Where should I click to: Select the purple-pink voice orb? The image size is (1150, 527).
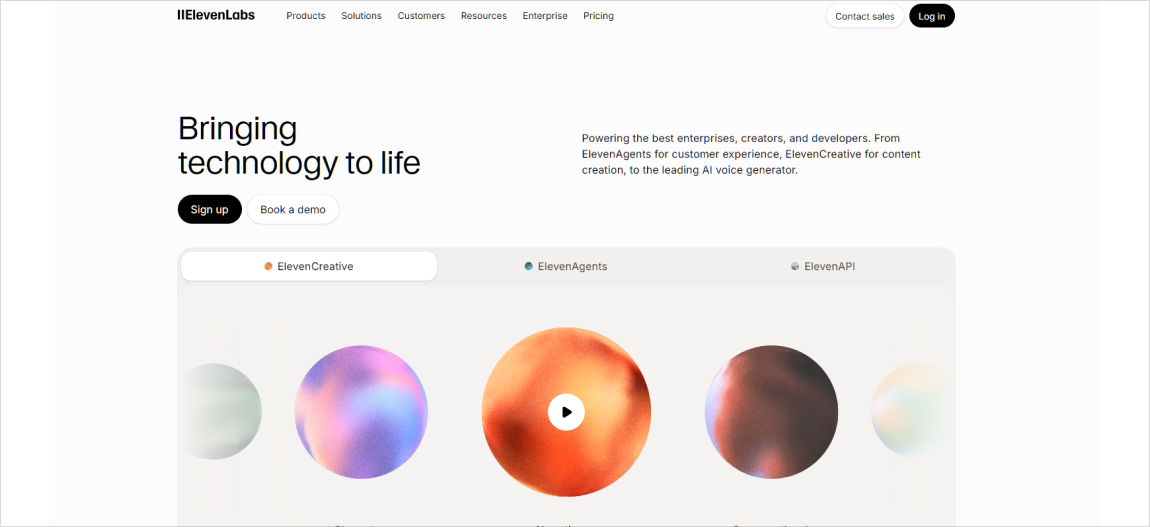tap(362, 412)
